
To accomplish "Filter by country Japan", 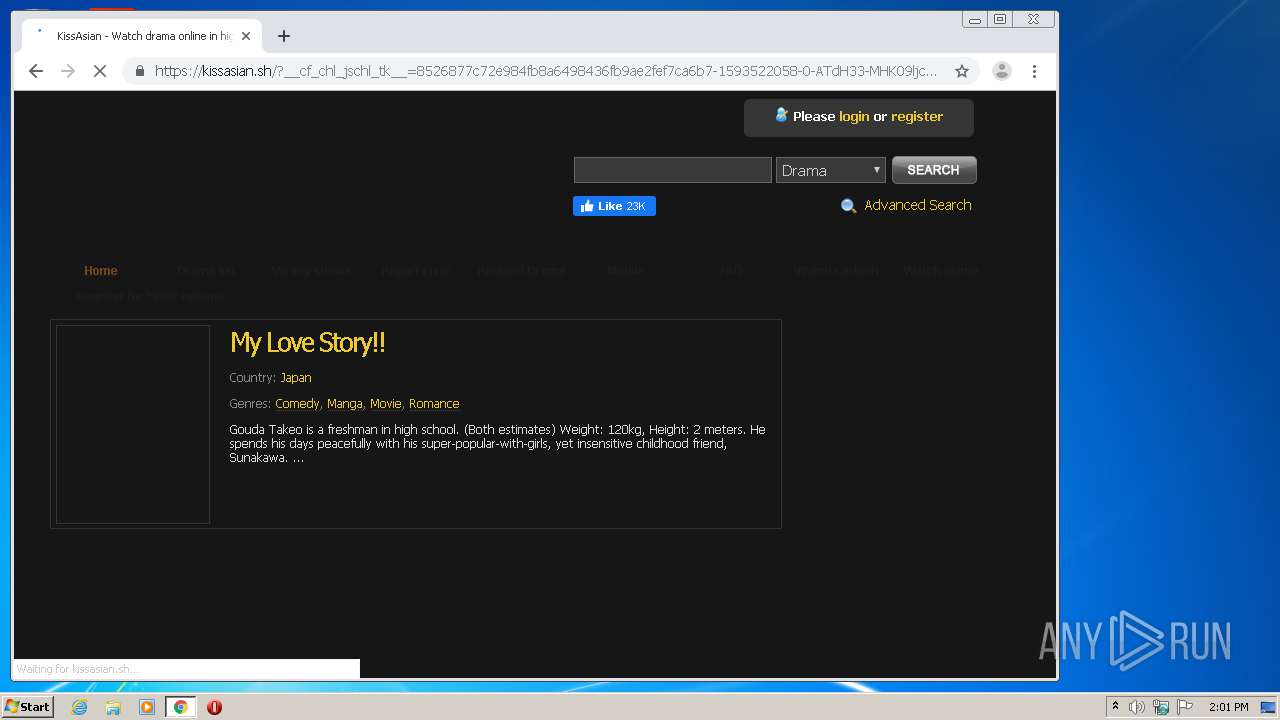I will pos(296,378).
